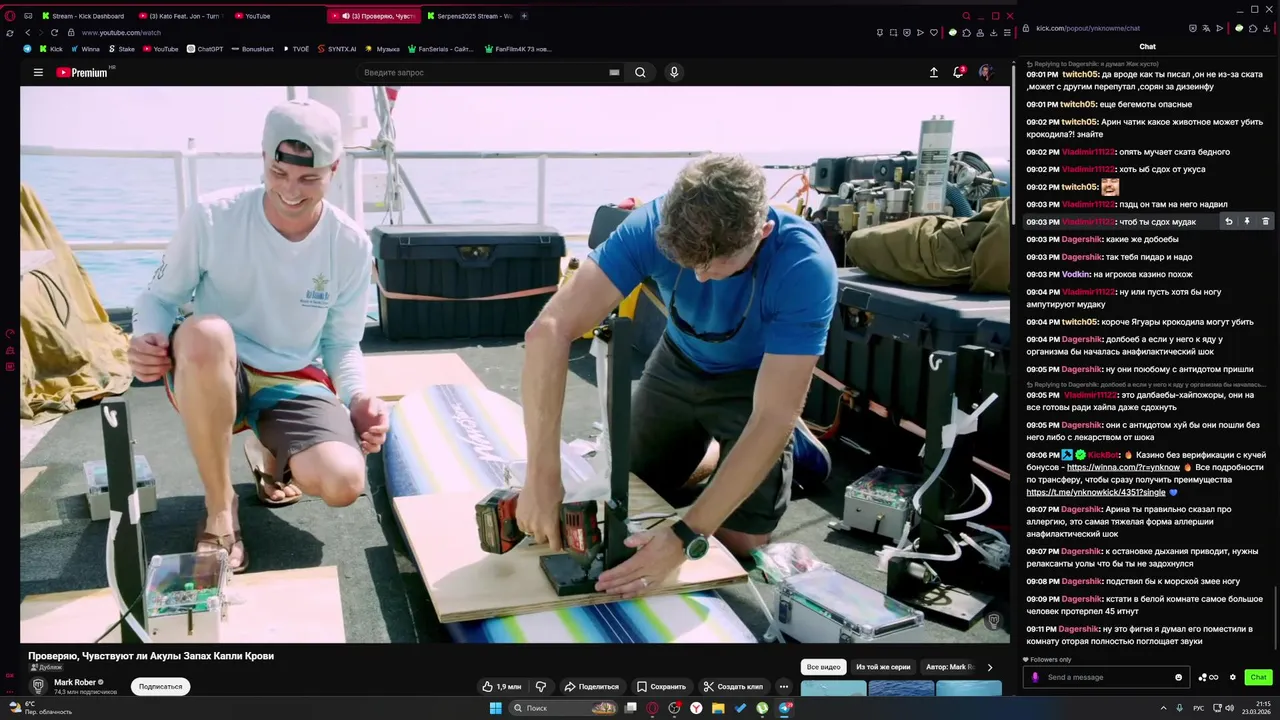This screenshot has height=720, width=1280.
Task: Click YouTube address bar URL
Action: 121,32
